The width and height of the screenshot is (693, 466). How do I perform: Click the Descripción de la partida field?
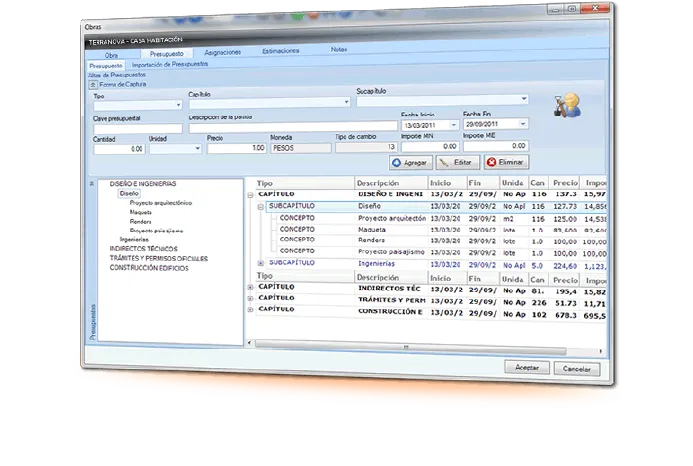tap(293, 127)
